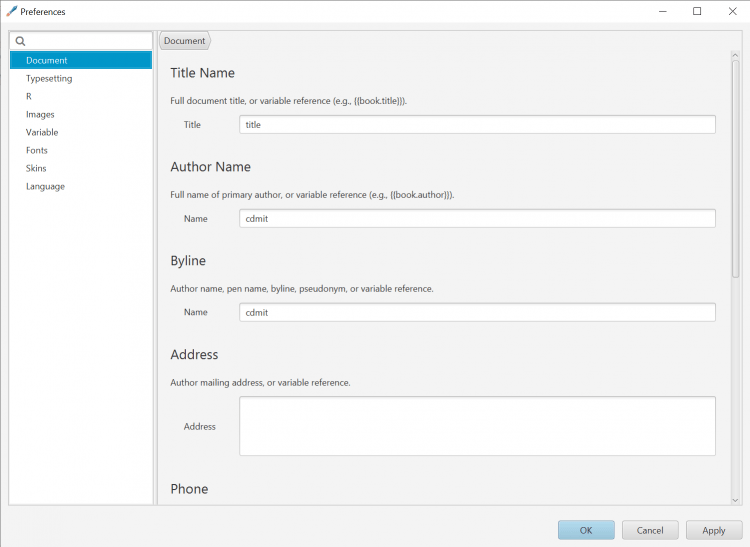Open the Images preferences category
750x547 pixels.
[40, 114]
